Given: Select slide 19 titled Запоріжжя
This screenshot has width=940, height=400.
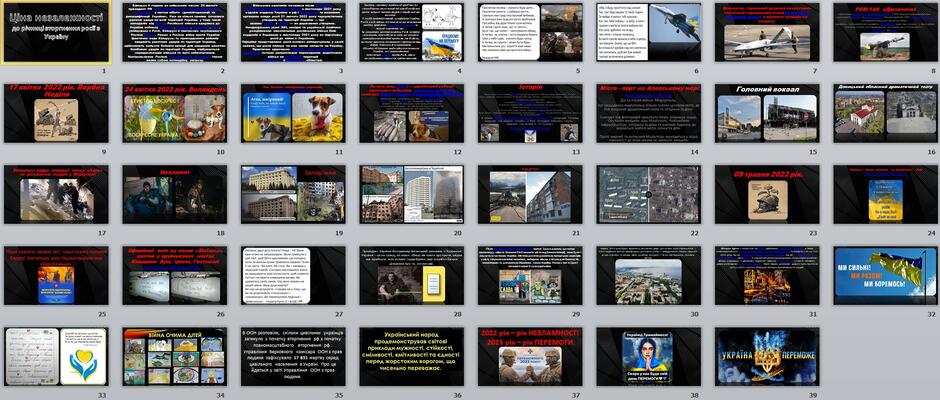Looking at the screenshot, I should click(x=293, y=194).
